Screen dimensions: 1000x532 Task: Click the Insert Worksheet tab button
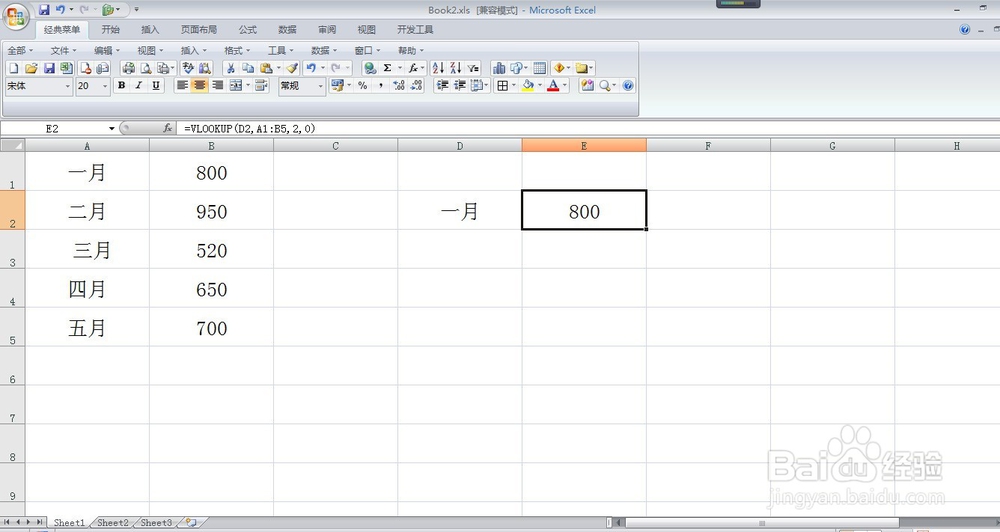[191, 522]
